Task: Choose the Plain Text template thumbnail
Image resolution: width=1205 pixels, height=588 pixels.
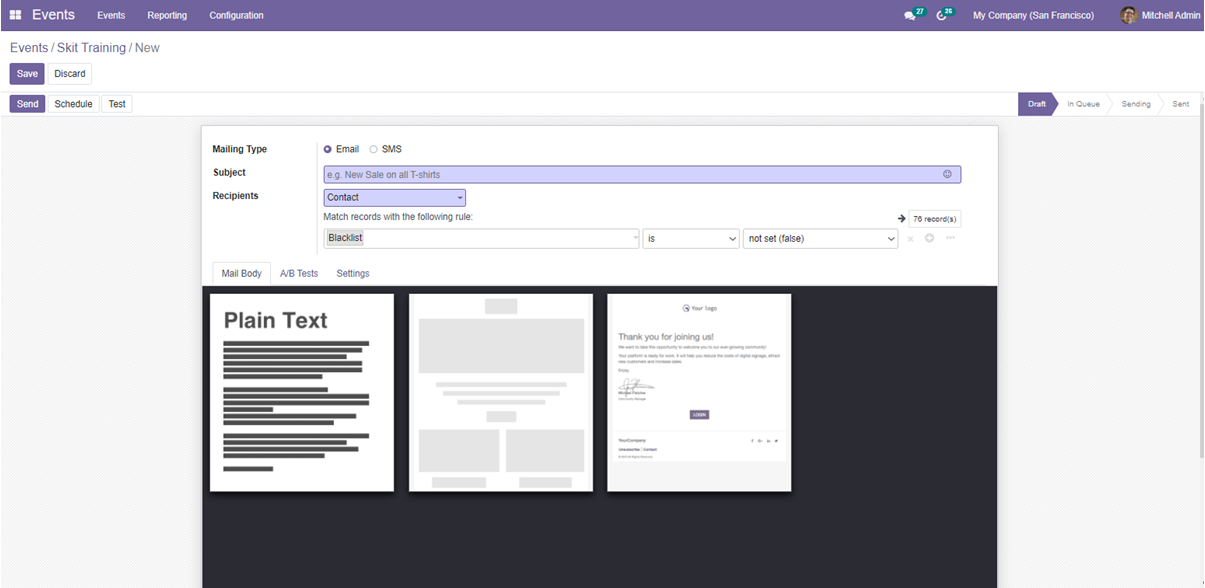Action: [x=301, y=392]
